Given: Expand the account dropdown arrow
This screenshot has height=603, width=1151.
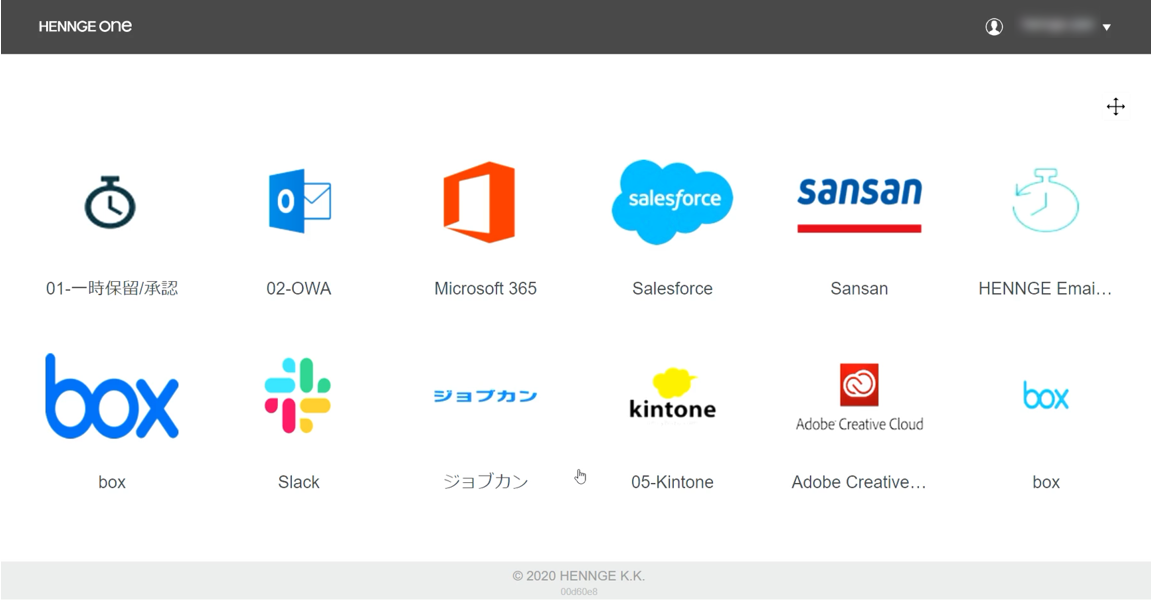Looking at the screenshot, I should pyautogui.click(x=1106, y=27).
